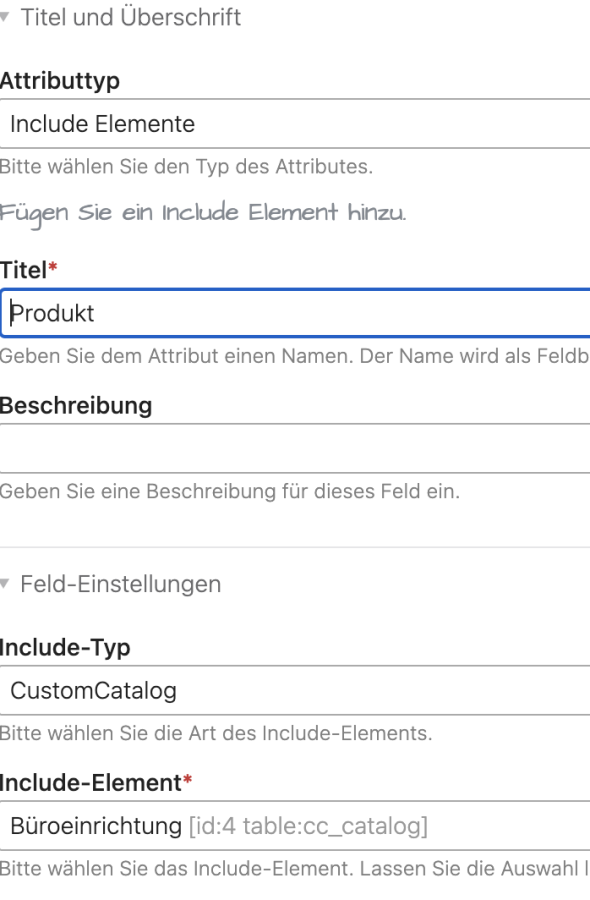Click the 'Titel' field label
This screenshot has height=900, width=590.
tap(24, 270)
